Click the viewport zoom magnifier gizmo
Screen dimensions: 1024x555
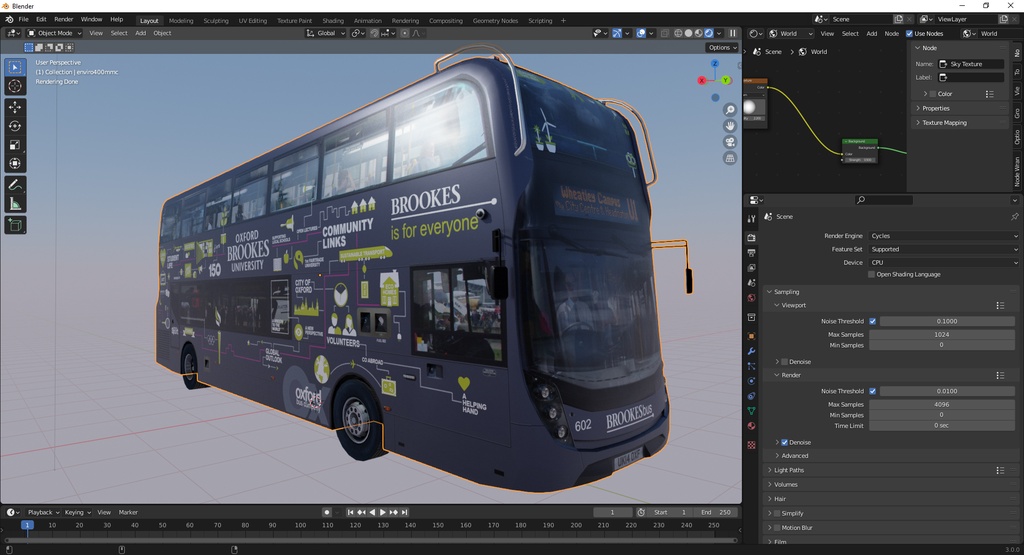click(x=730, y=109)
